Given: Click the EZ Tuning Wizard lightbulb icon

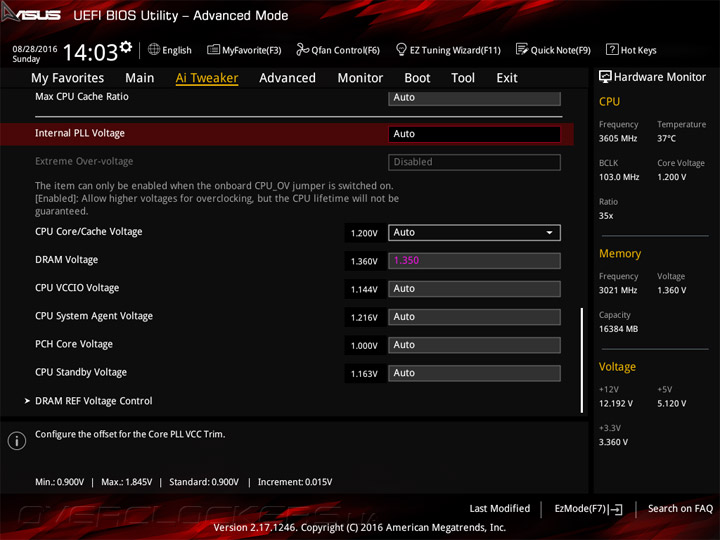Looking at the screenshot, I should click(x=401, y=49).
